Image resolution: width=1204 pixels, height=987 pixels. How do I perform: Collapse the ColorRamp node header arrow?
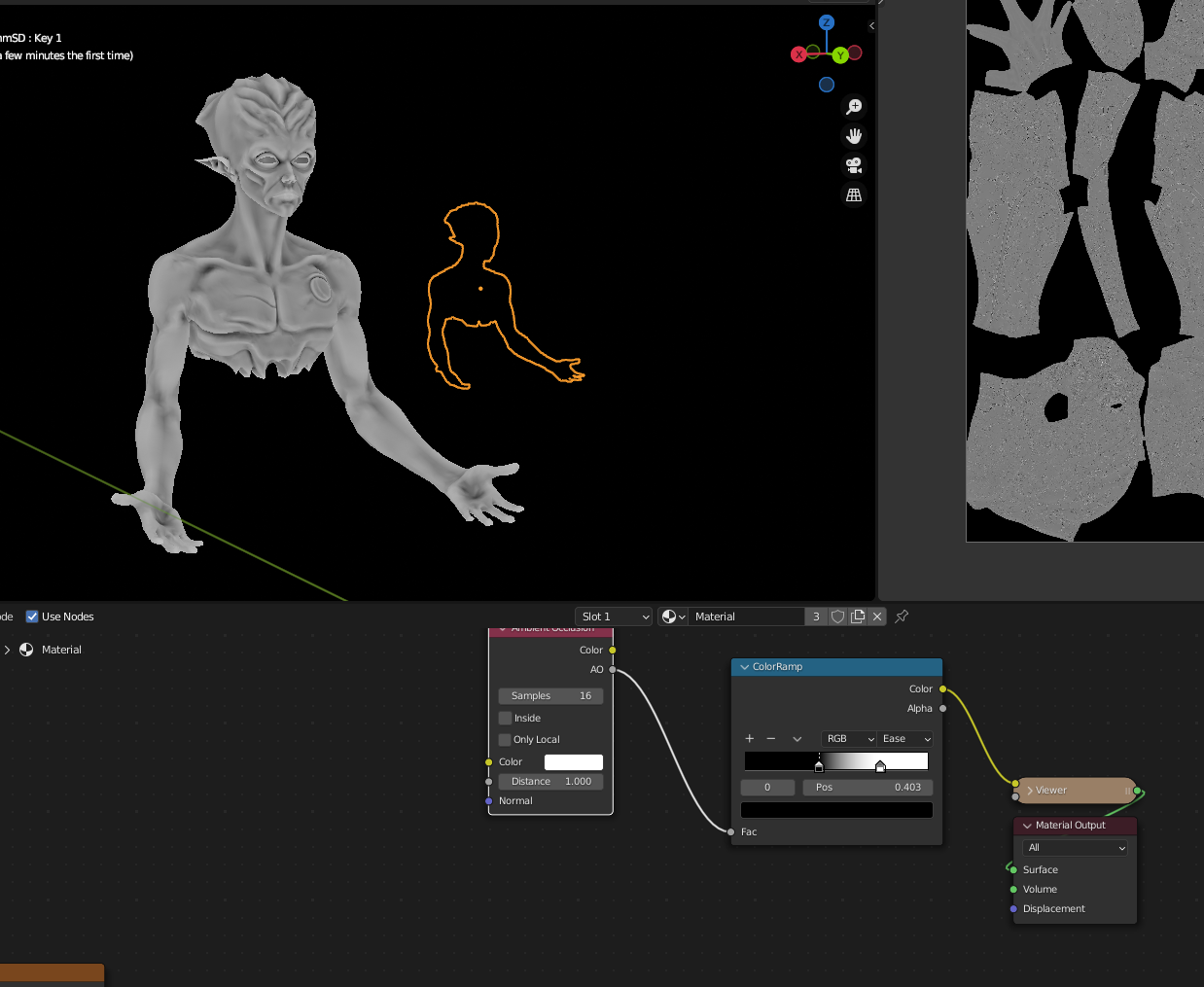(745, 667)
